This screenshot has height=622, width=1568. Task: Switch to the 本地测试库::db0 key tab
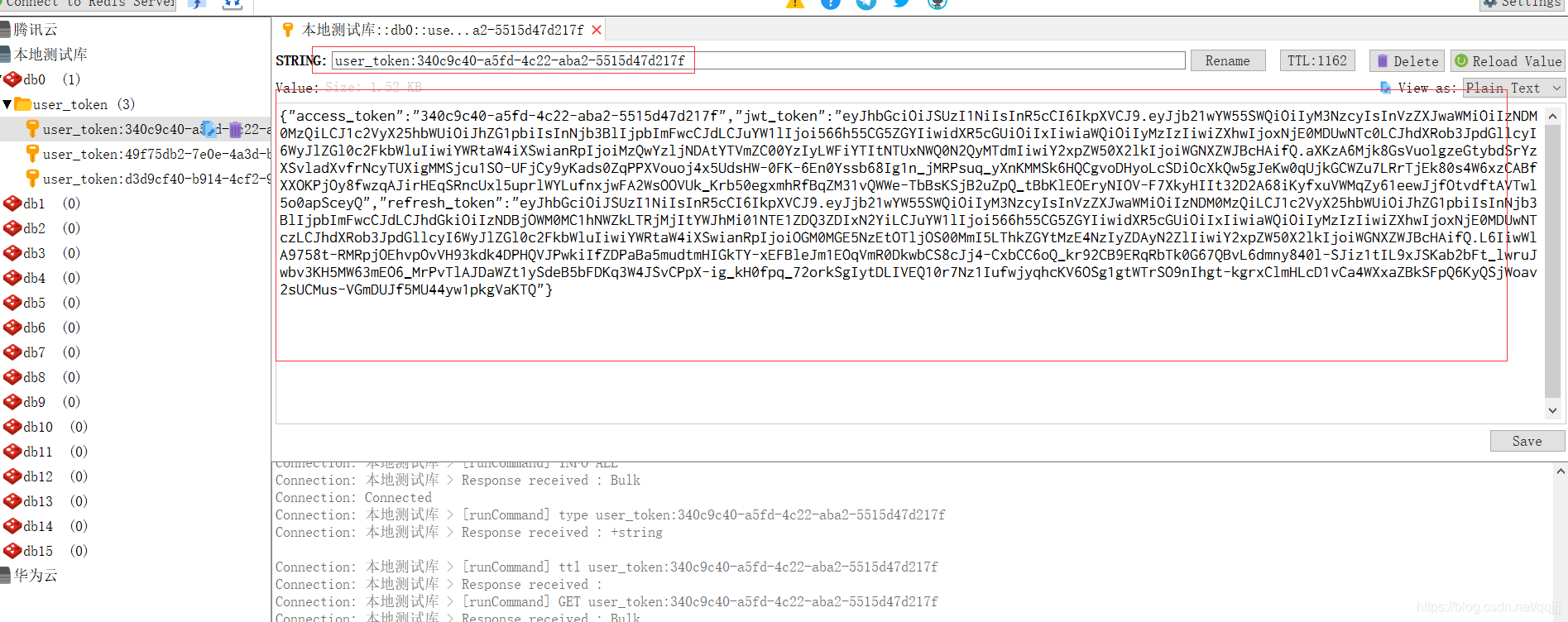click(443, 30)
